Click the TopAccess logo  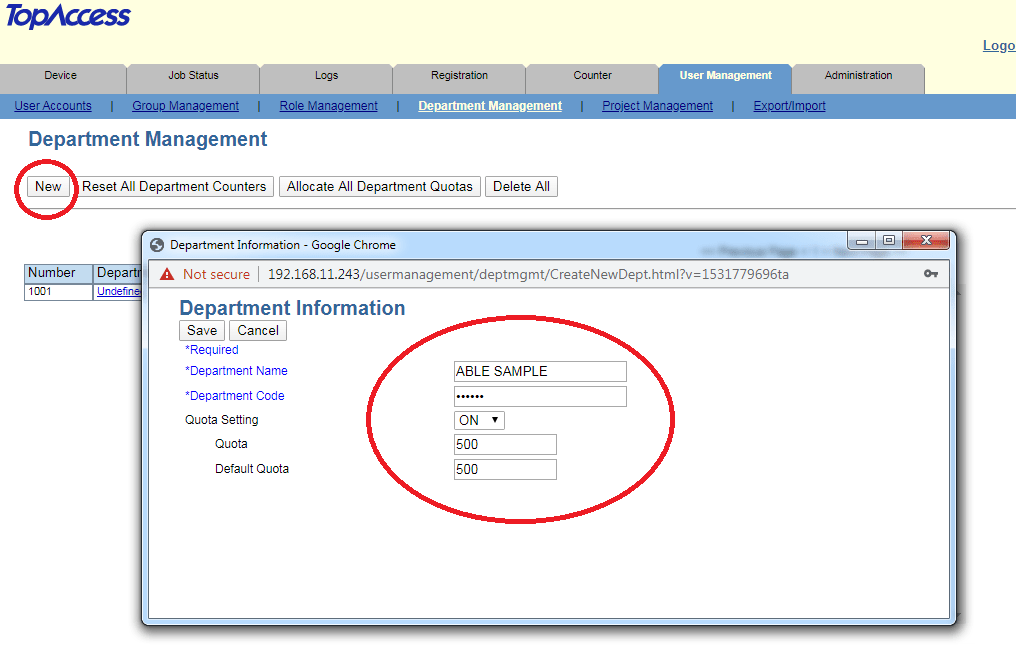pos(66,17)
